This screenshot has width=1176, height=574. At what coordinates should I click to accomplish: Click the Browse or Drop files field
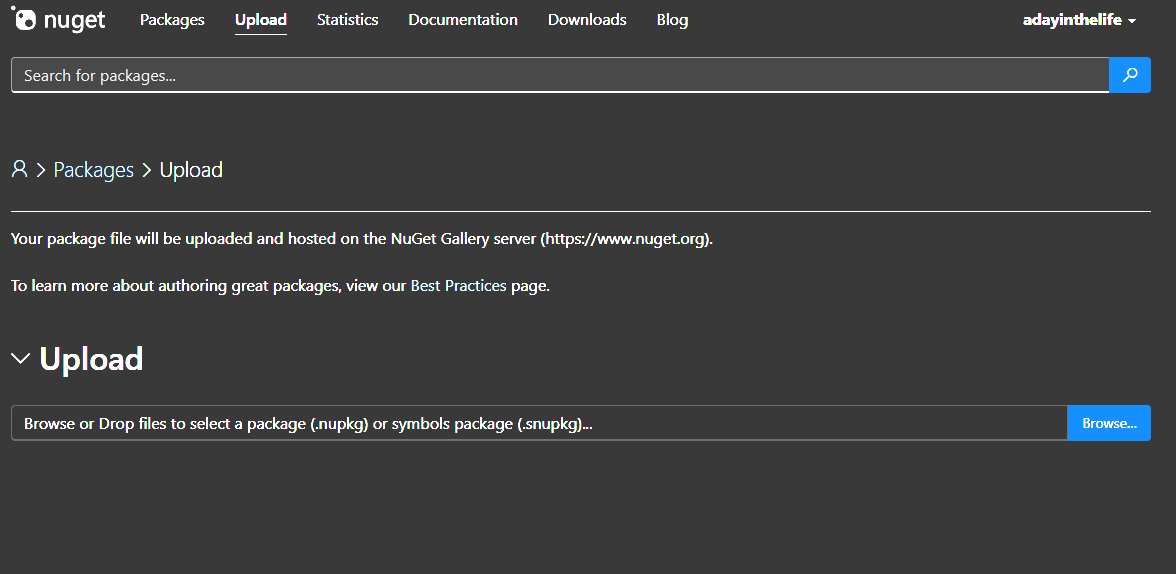tap(539, 423)
